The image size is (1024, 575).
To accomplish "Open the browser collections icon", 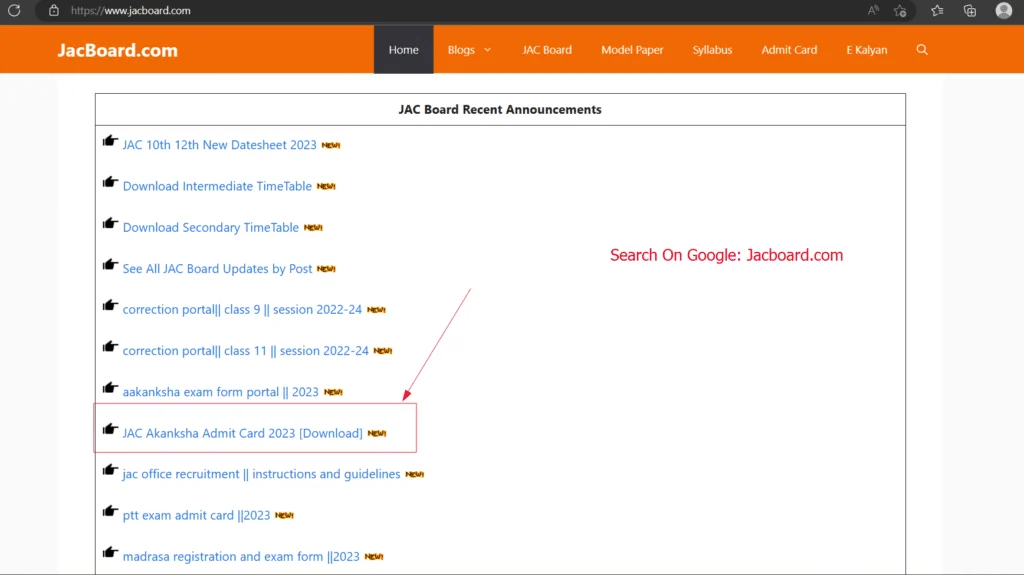I will click(969, 11).
